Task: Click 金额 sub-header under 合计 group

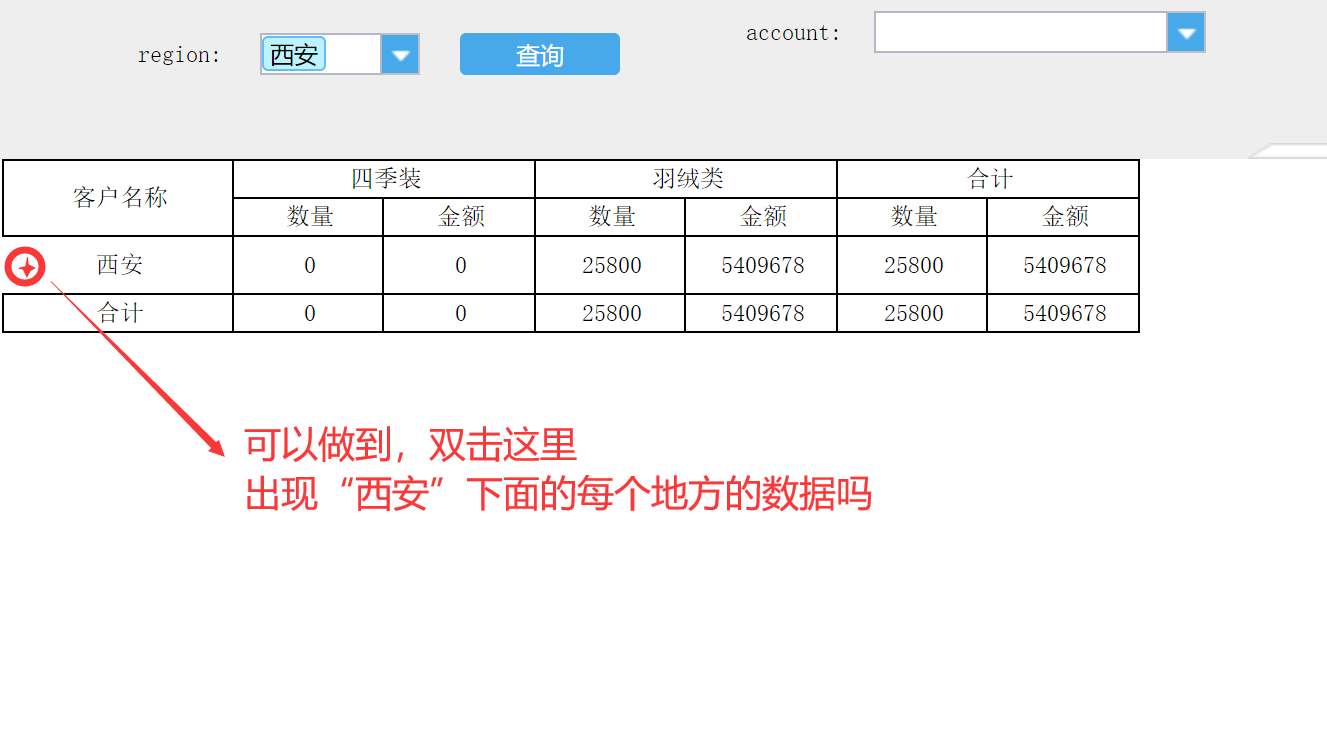Action: 1063,217
